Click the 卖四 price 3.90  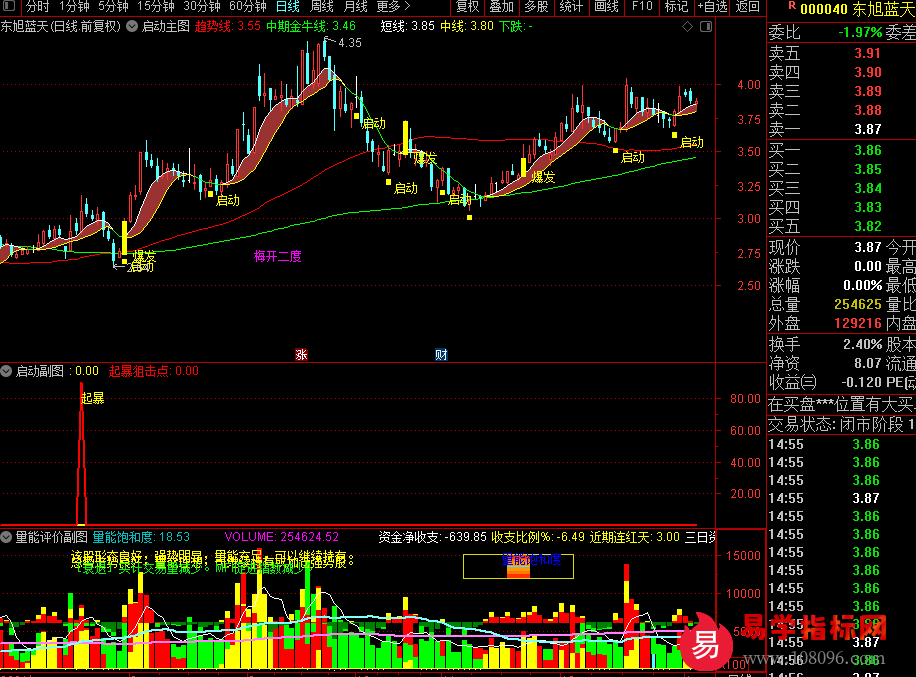coord(868,72)
